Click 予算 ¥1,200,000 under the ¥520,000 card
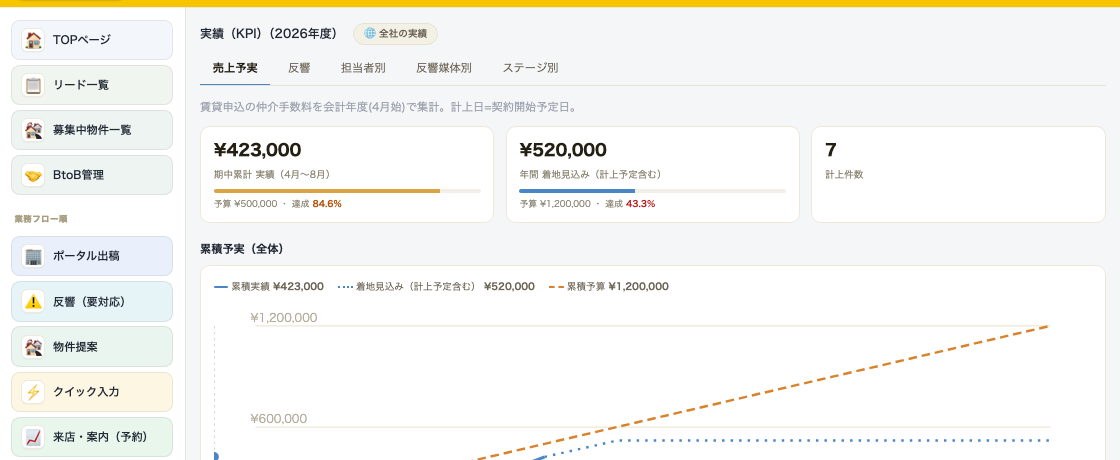The width and height of the screenshot is (1120, 460). (x=555, y=204)
